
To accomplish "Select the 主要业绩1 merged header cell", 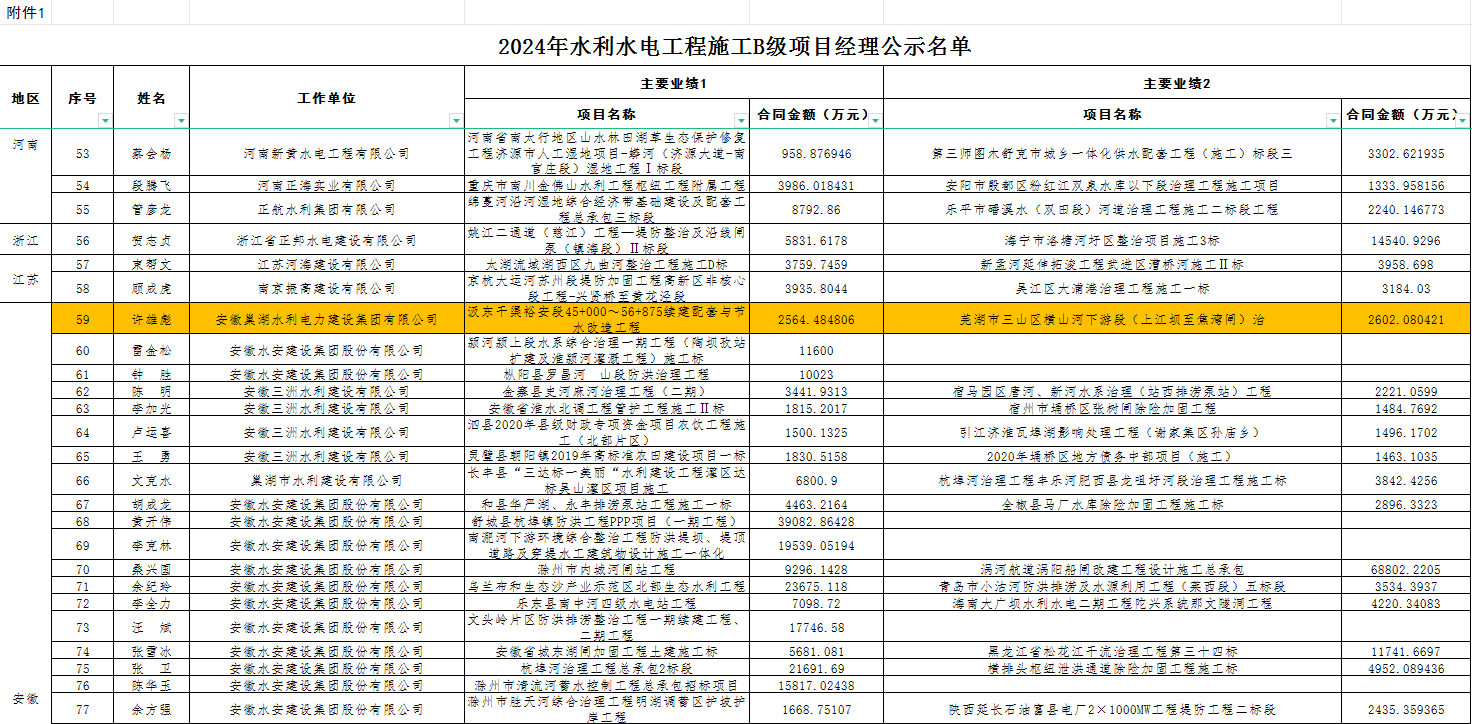I will point(674,84).
